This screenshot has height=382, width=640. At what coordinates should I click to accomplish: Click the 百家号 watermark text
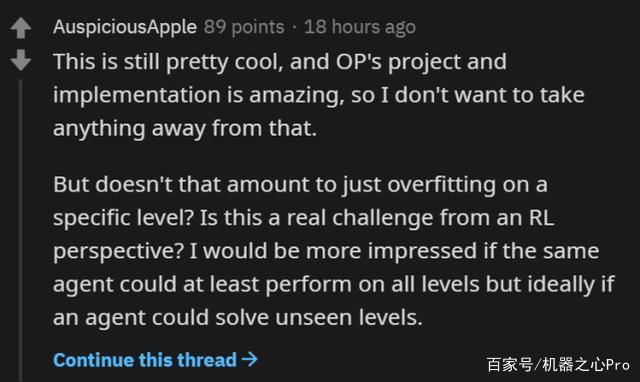click(509, 364)
